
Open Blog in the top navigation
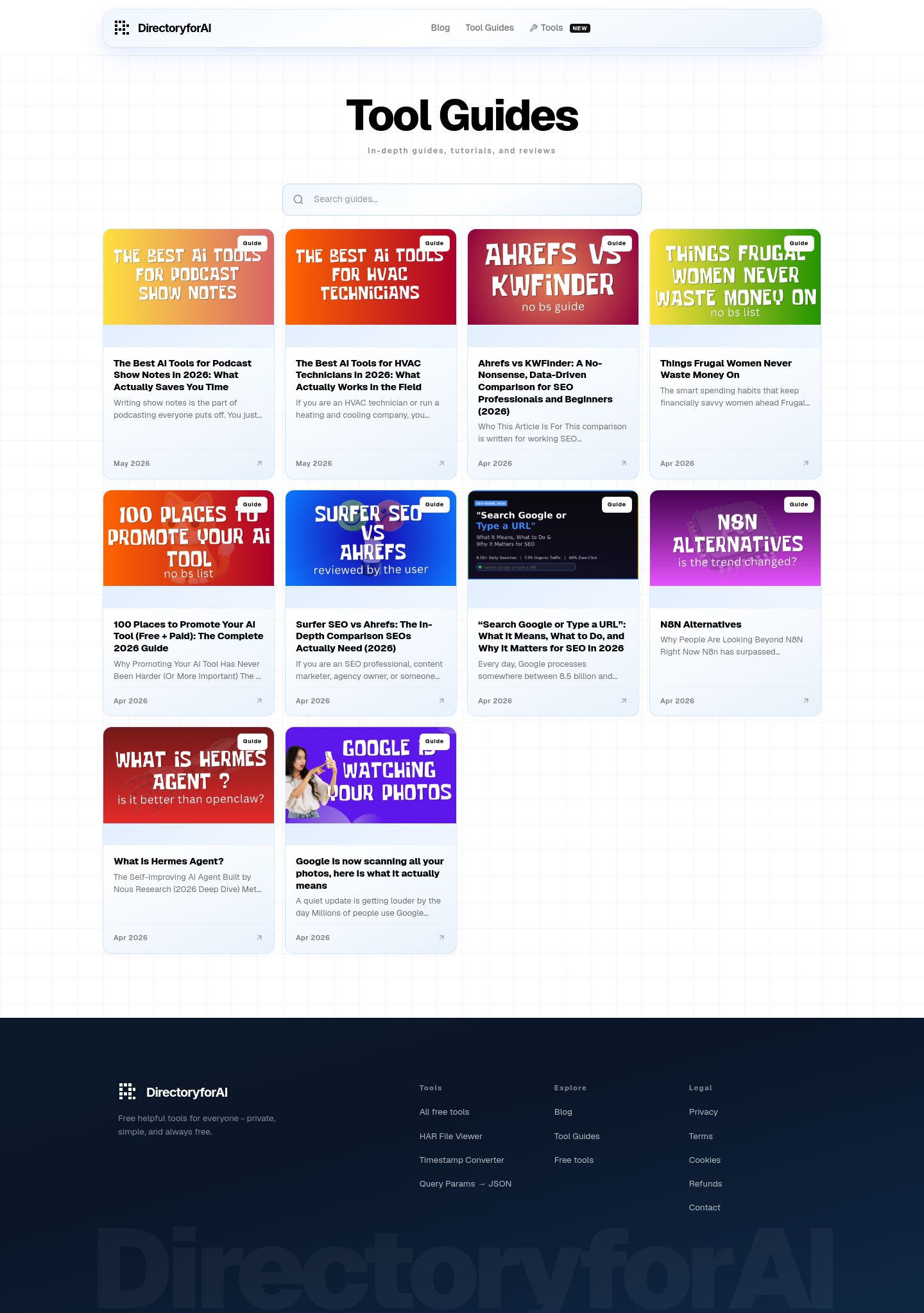pyautogui.click(x=440, y=28)
